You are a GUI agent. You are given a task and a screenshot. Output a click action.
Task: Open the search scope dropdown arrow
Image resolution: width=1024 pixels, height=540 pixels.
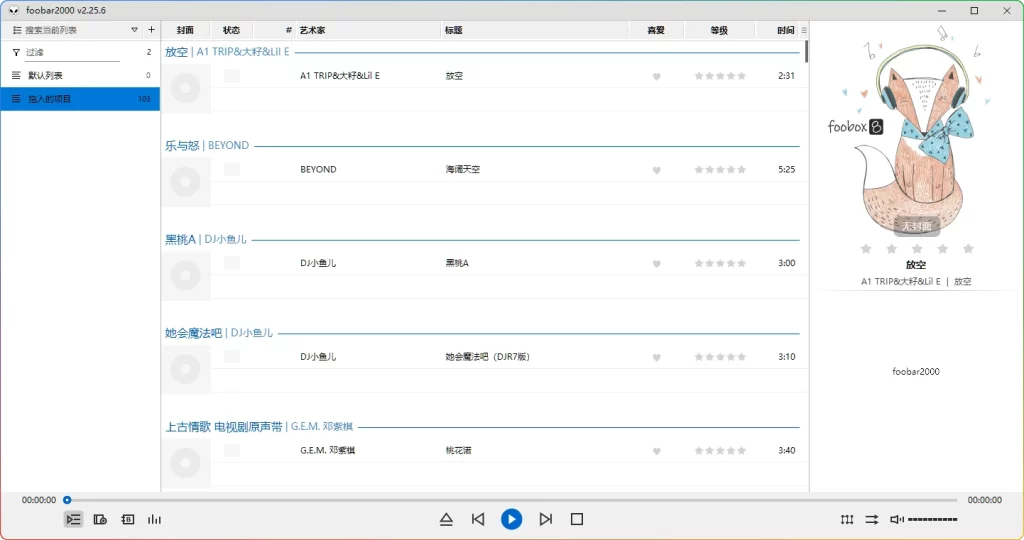coord(135,30)
